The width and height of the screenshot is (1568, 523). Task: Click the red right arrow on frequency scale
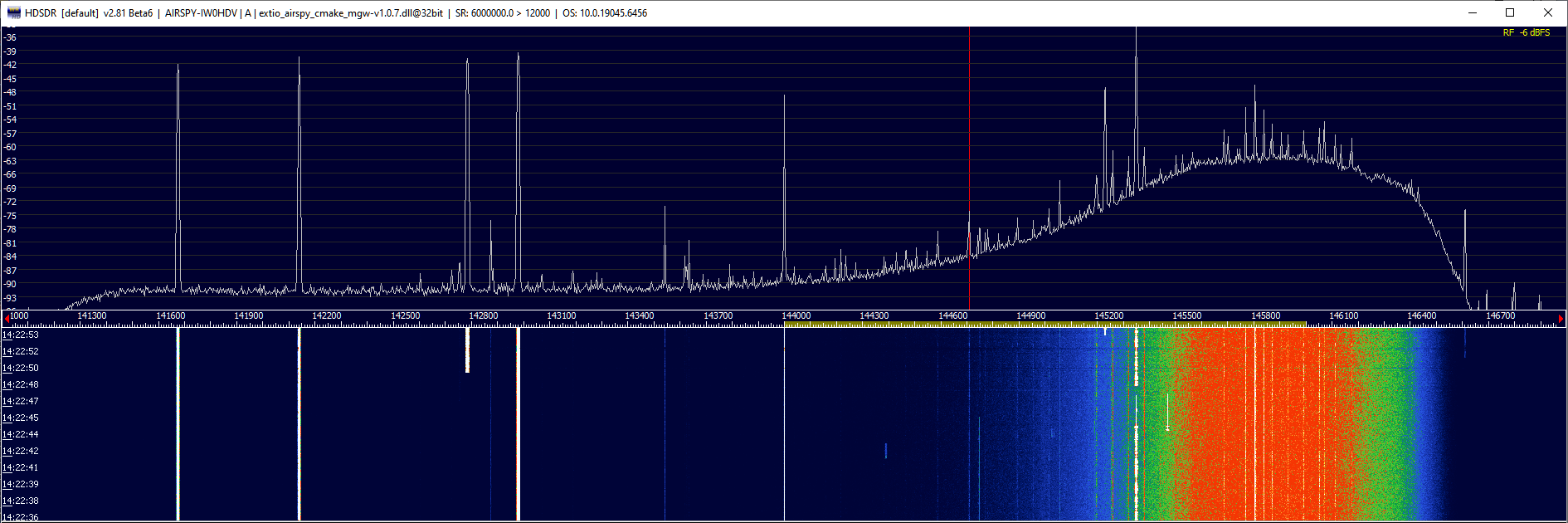(x=1561, y=318)
